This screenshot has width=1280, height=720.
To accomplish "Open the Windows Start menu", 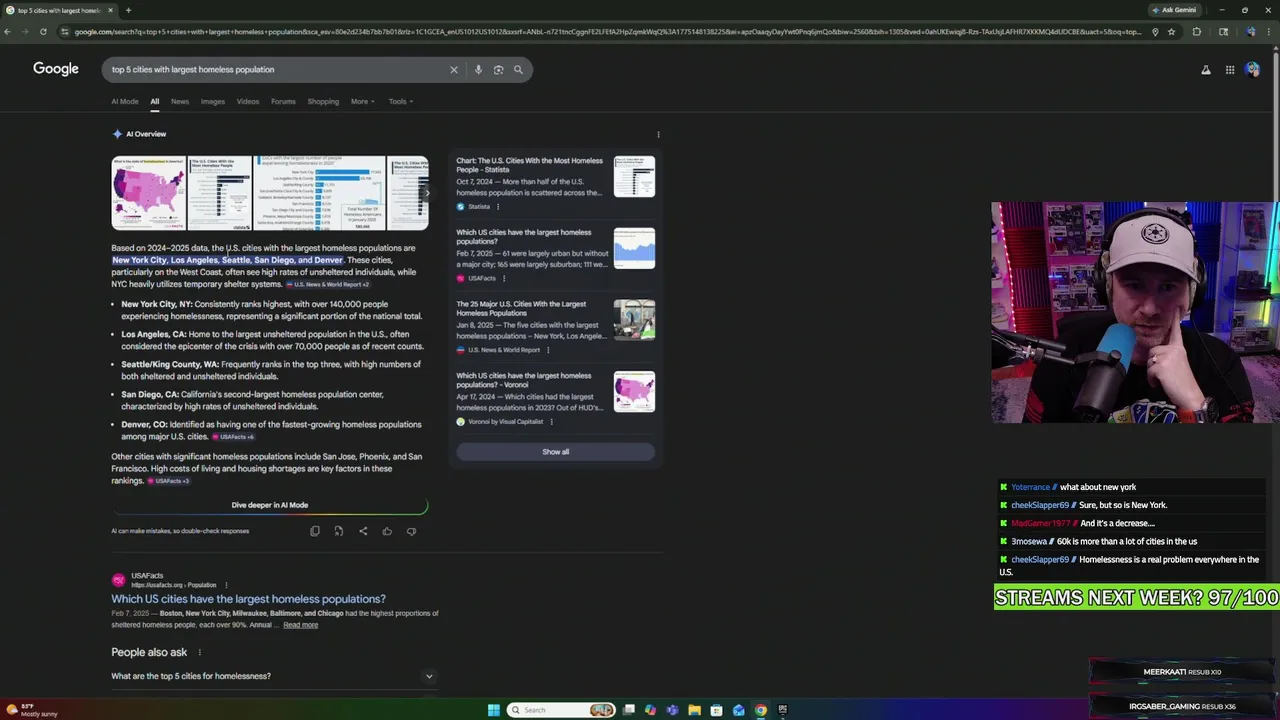I will [493, 710].
